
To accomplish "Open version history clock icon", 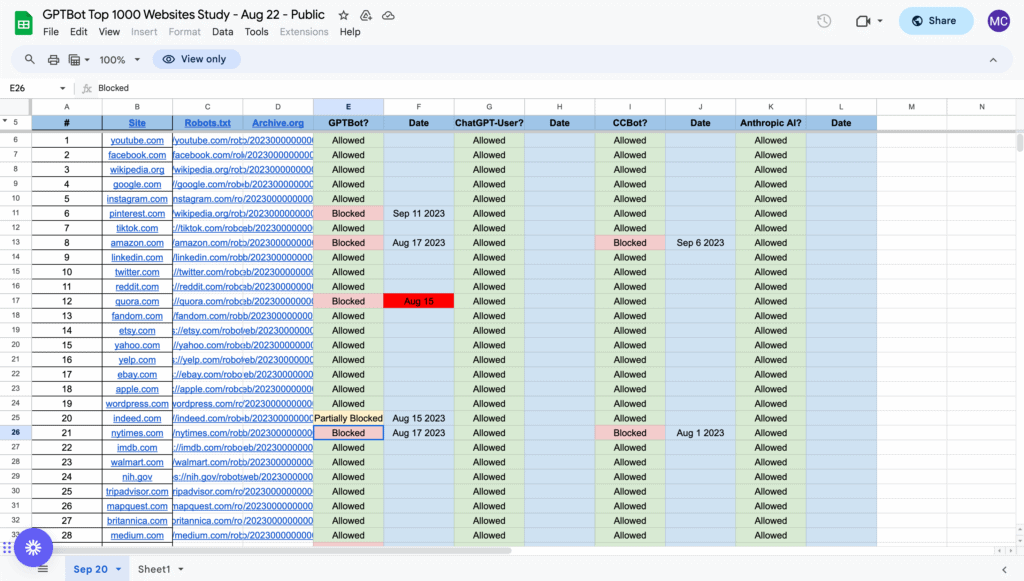I will tap(824, 21).
